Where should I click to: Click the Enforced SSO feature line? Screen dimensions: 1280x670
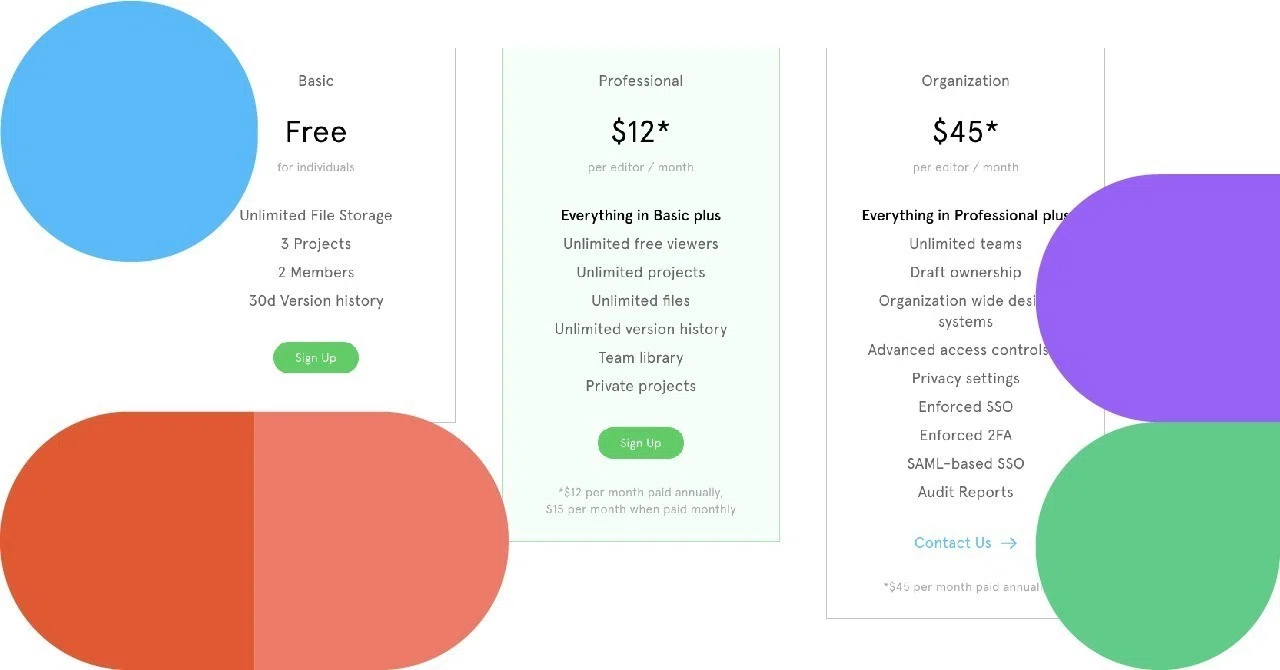pyautogui.click(x=966, y=407)
